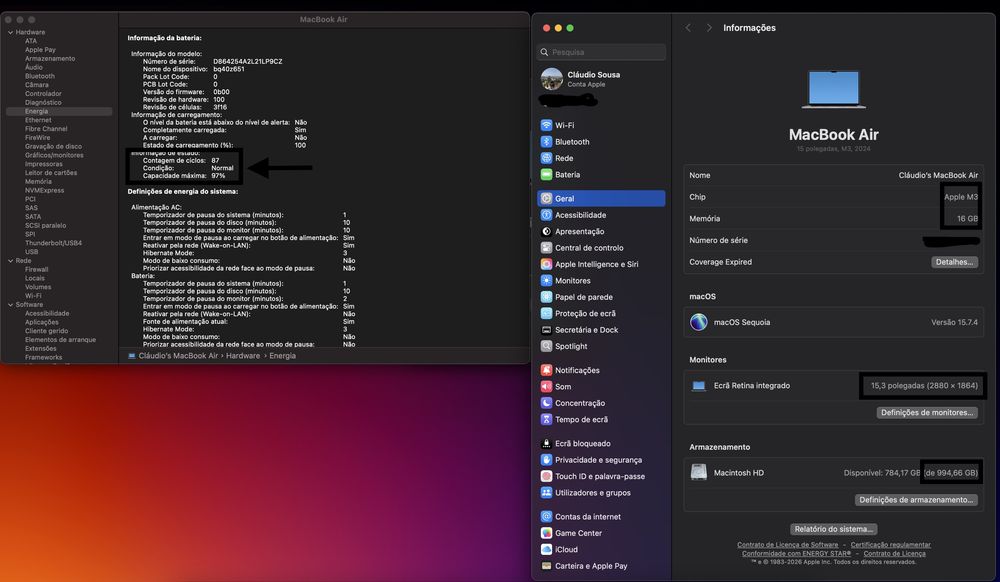Open Monitores in settings sidebar
The width and height of the screenshot is (1000, 582).
point(601,280)
